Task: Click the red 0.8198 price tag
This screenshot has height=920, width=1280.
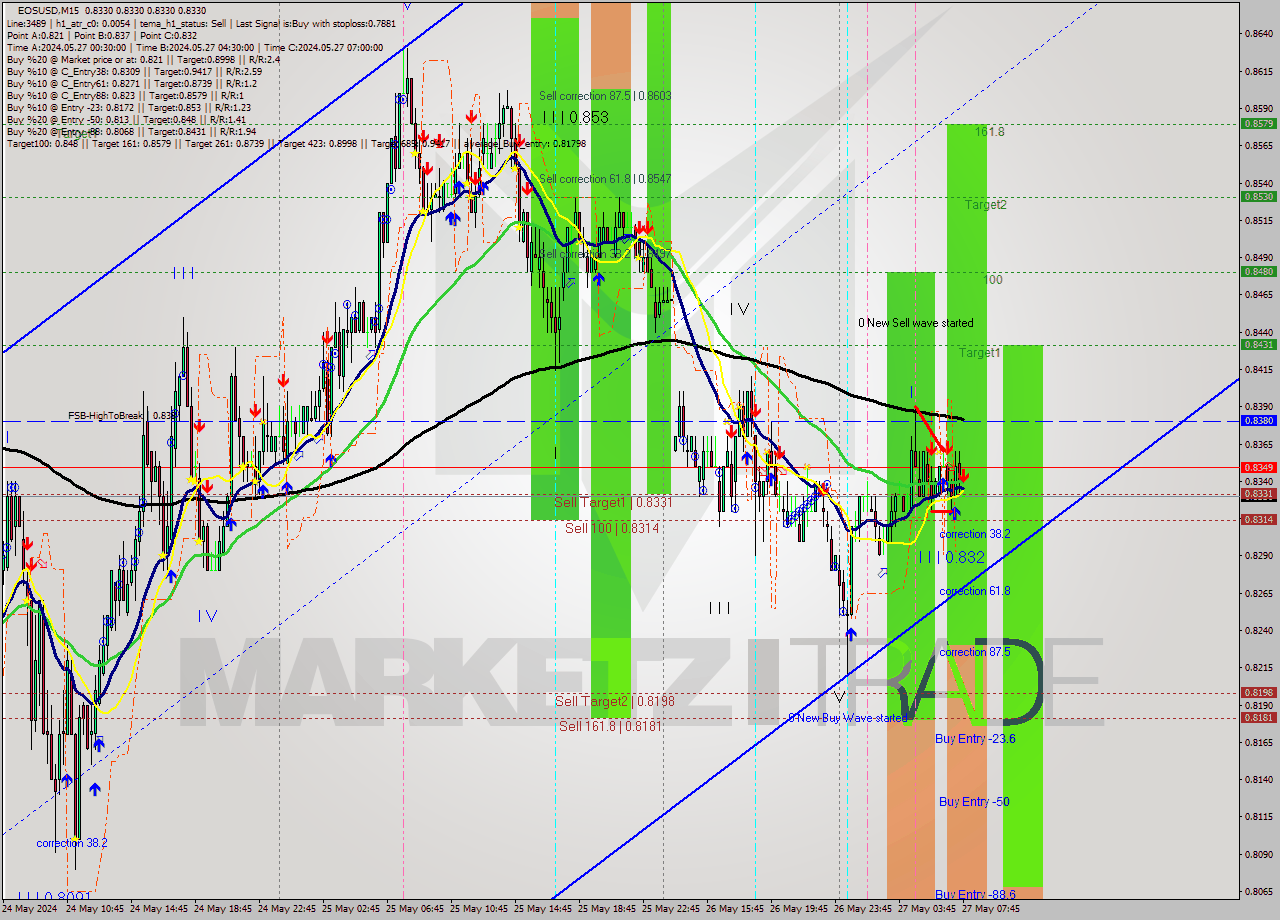Action: [1258, 692]
